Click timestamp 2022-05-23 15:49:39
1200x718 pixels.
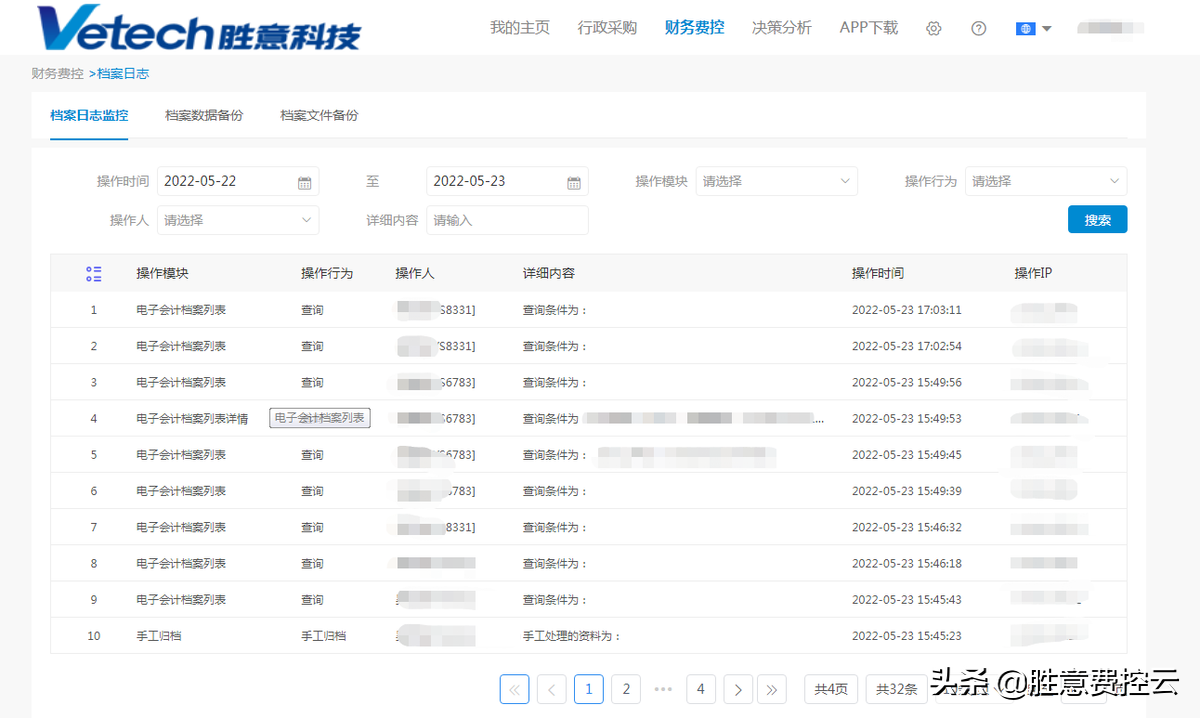pos(907,491)
